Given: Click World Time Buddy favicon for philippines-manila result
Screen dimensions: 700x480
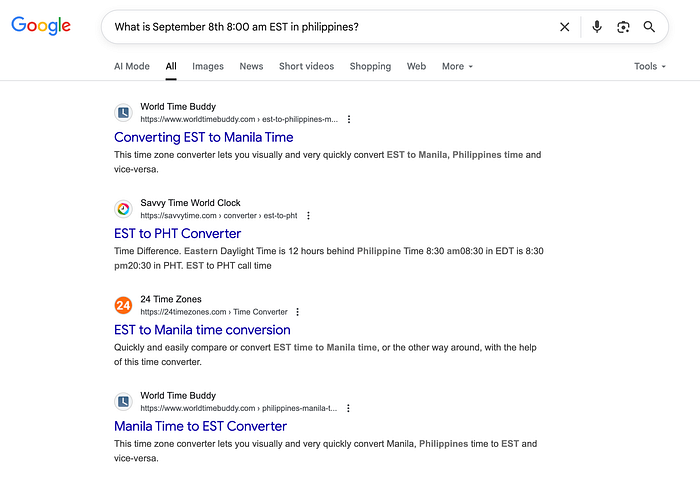Looking at the screenshot, I should coord(123,402).
